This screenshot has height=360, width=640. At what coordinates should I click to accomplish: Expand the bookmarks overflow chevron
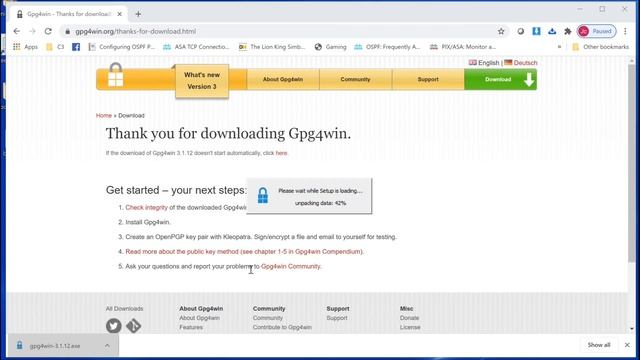(559, 47)
